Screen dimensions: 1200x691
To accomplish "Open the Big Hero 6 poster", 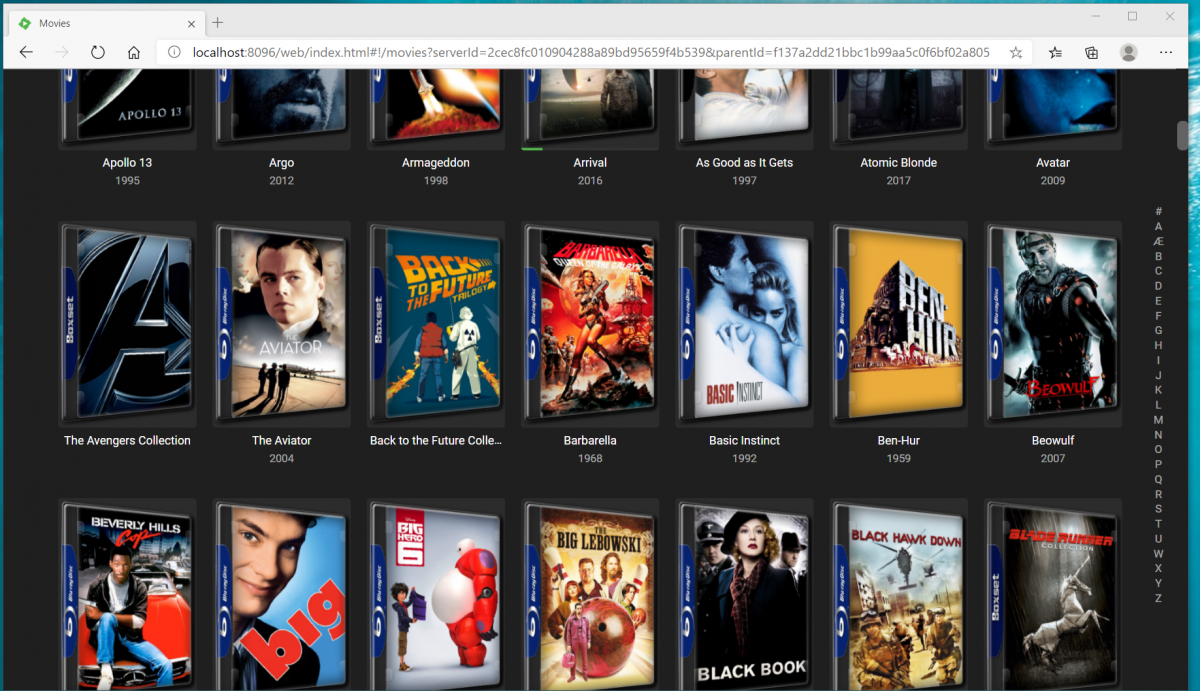I will coord(436,596).
